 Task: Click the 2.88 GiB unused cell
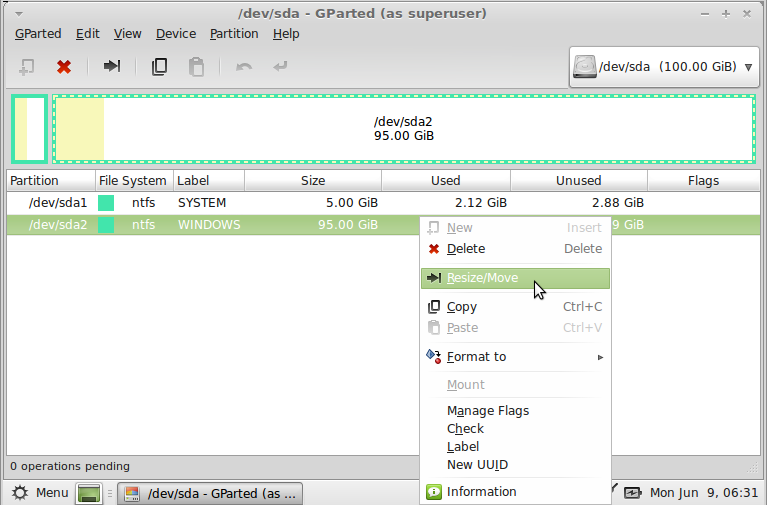click(x=618, y=203)
